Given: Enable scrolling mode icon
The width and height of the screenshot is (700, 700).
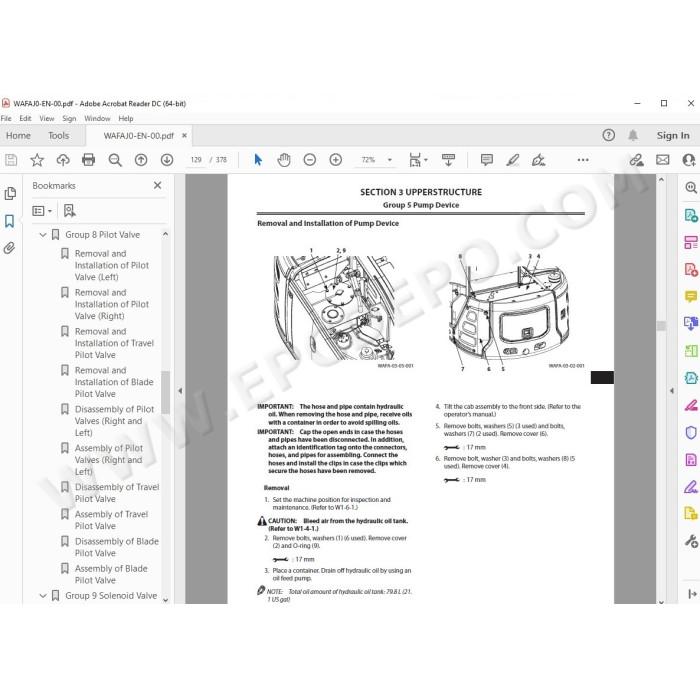Looking at the screenshot, I should point(448,160).
